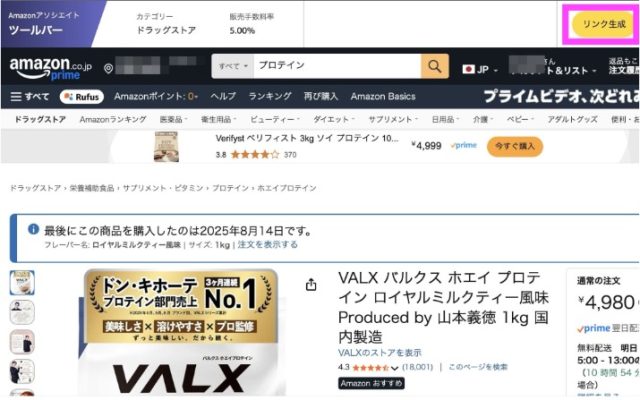Screen dimensions: 640x400
Task: Open the ランキング navigation item
Action: click(x=270, y=96)
